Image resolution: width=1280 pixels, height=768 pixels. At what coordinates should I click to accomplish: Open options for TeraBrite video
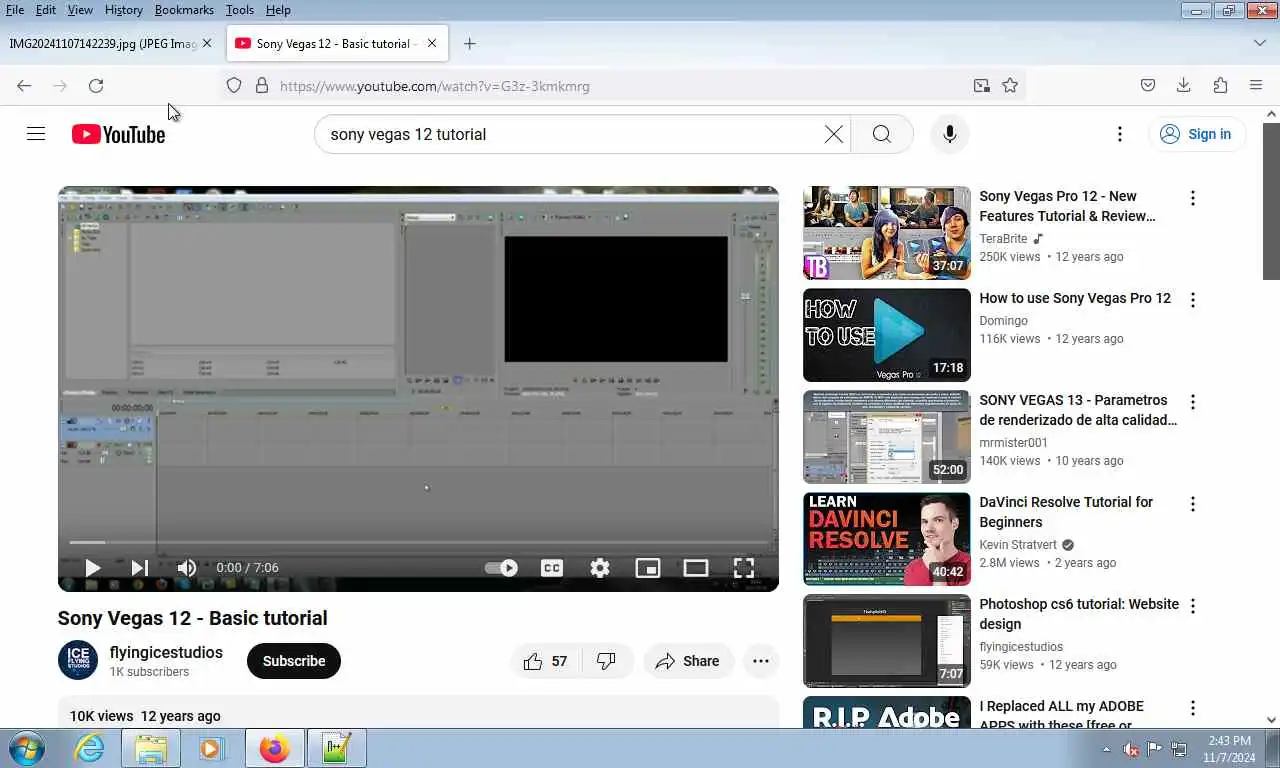(x=1192, y=198)
